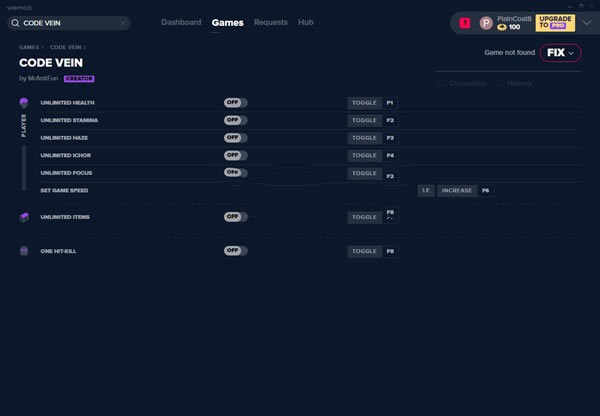Viewport: 600px width, 416px height.
Task: Expand the account dropdown chevron
Action: tap(586, 23)
